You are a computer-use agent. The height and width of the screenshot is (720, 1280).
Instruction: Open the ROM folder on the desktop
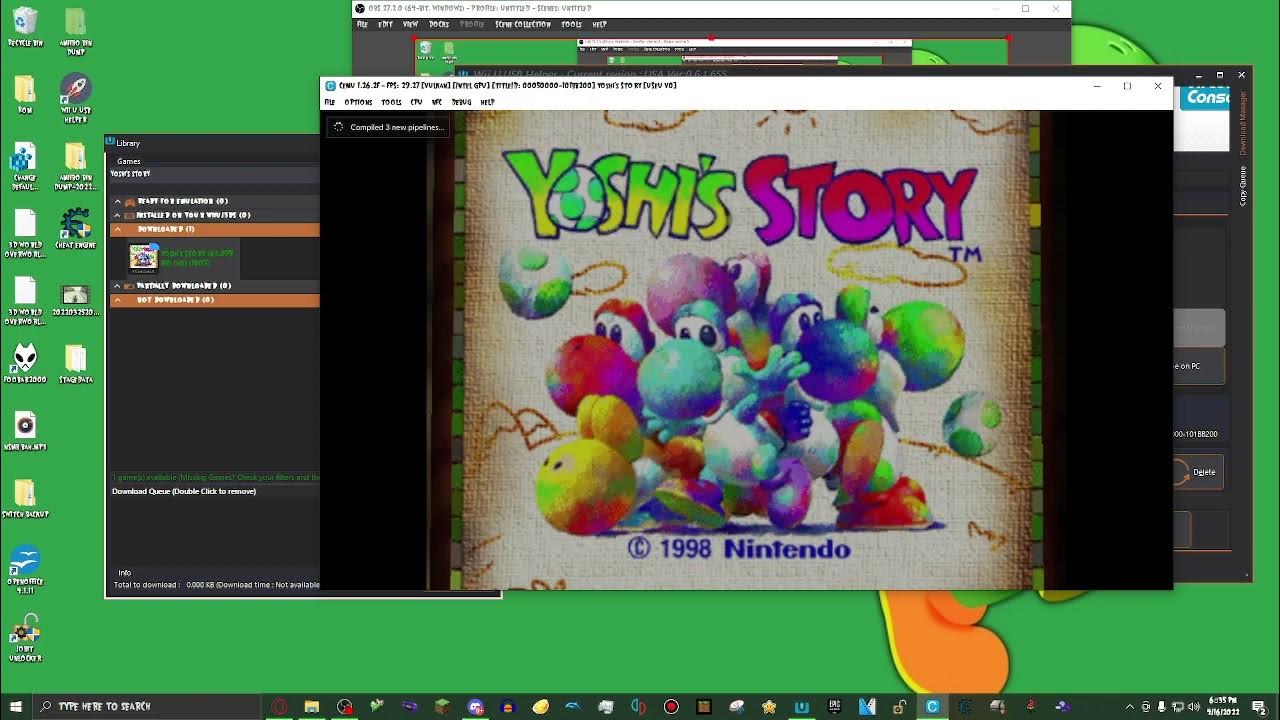25,94
